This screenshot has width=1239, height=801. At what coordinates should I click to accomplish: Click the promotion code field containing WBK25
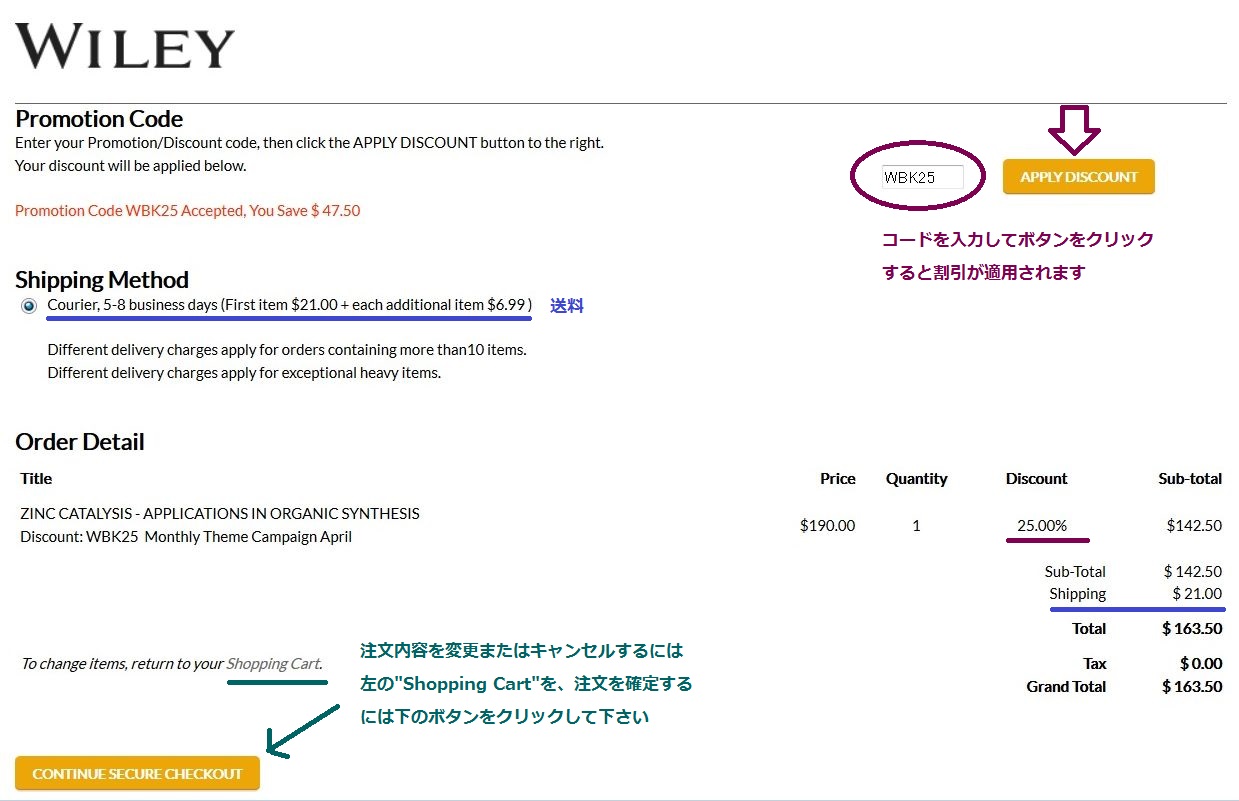(921, 177)
